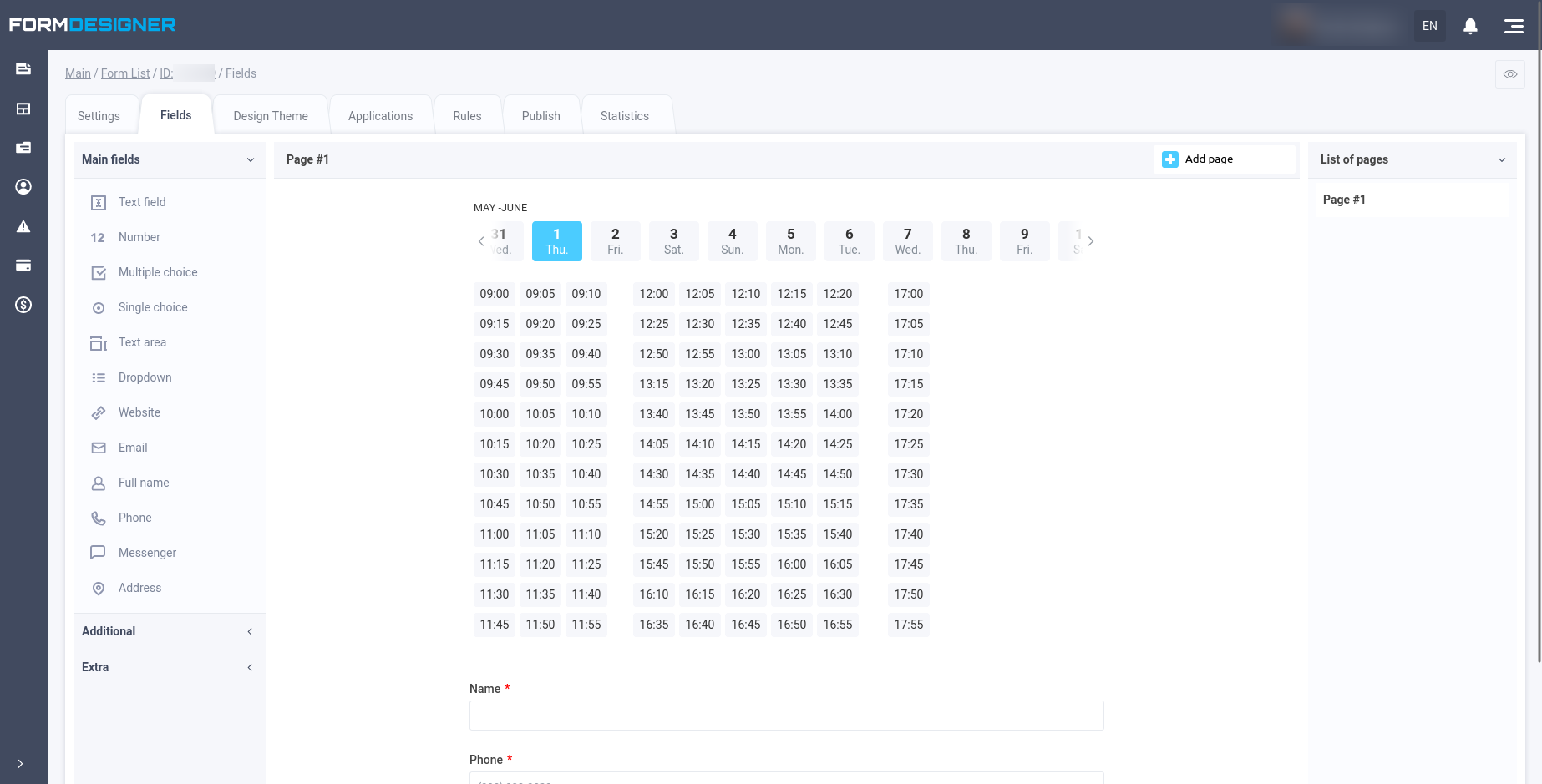Screen dimensions: 1542x784
Task: Add a Single choice field
Action: (x=170, y=307)
